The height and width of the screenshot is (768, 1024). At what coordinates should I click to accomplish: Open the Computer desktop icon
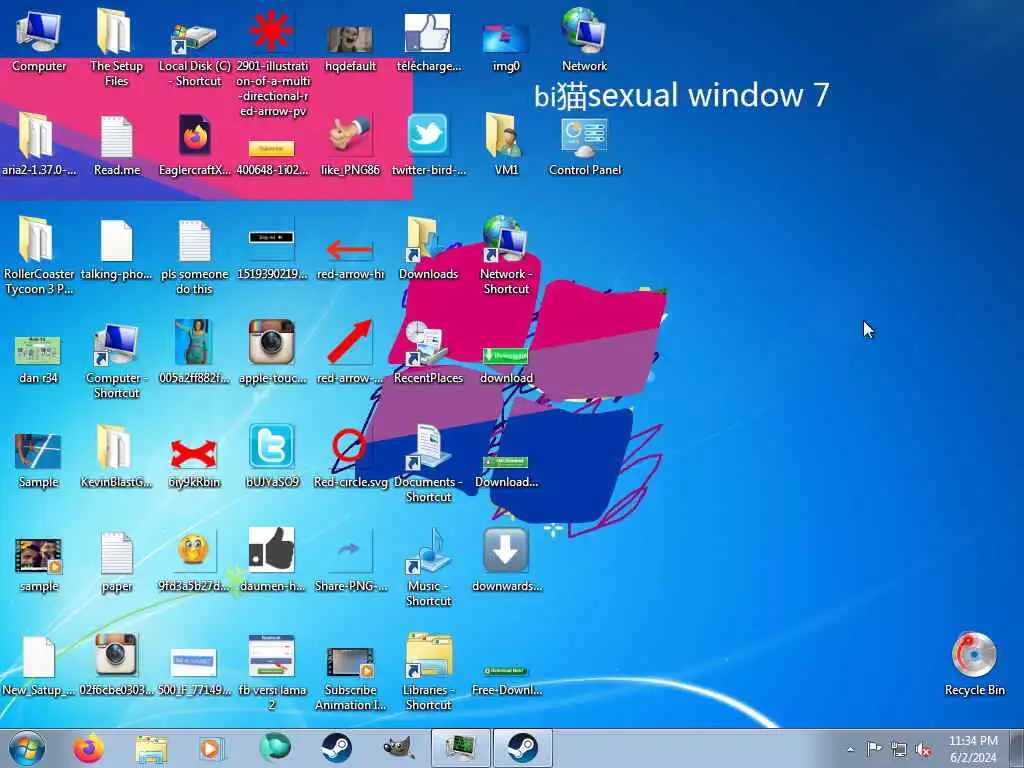39,40
